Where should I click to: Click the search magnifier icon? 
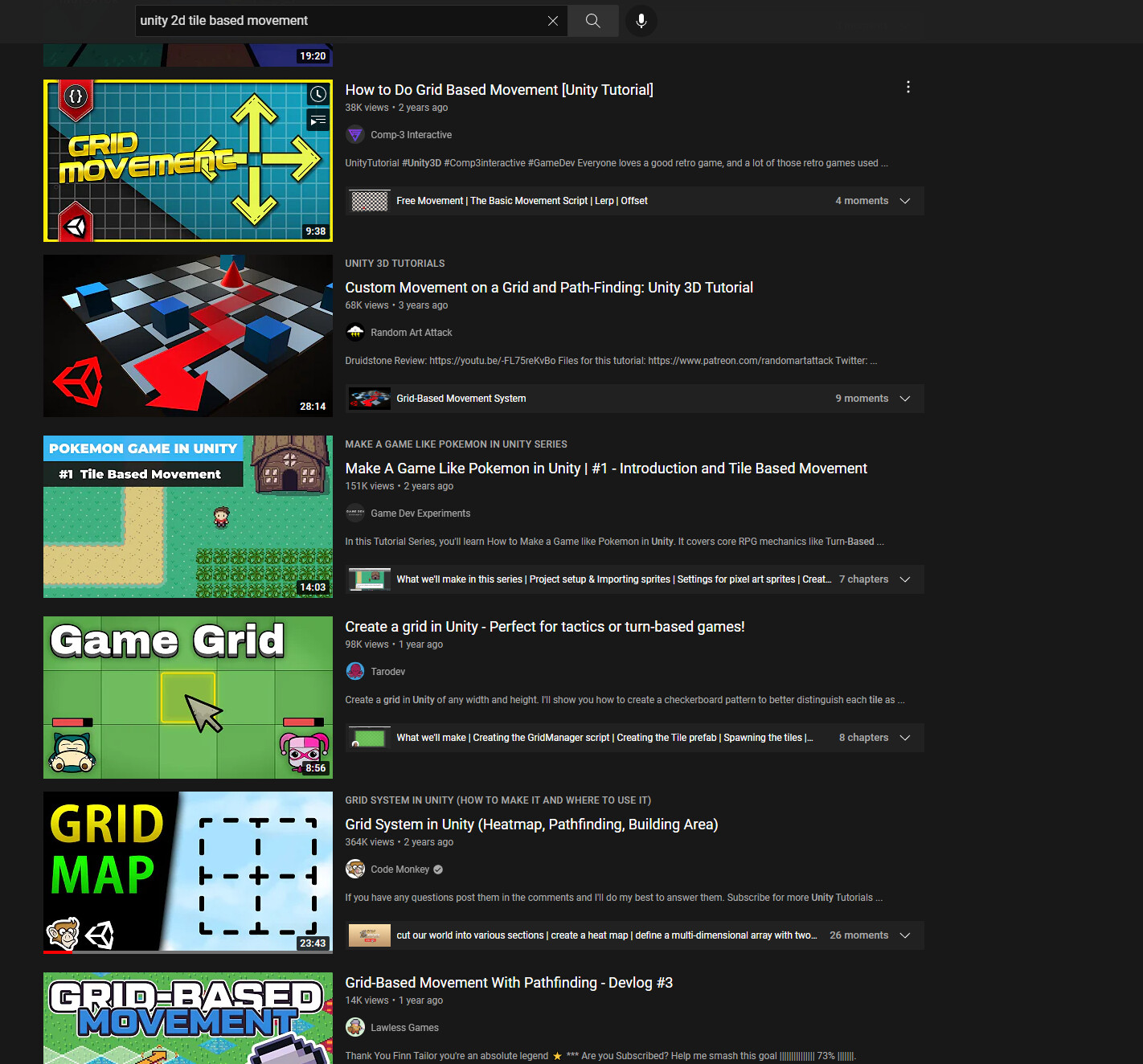[592, 21]
